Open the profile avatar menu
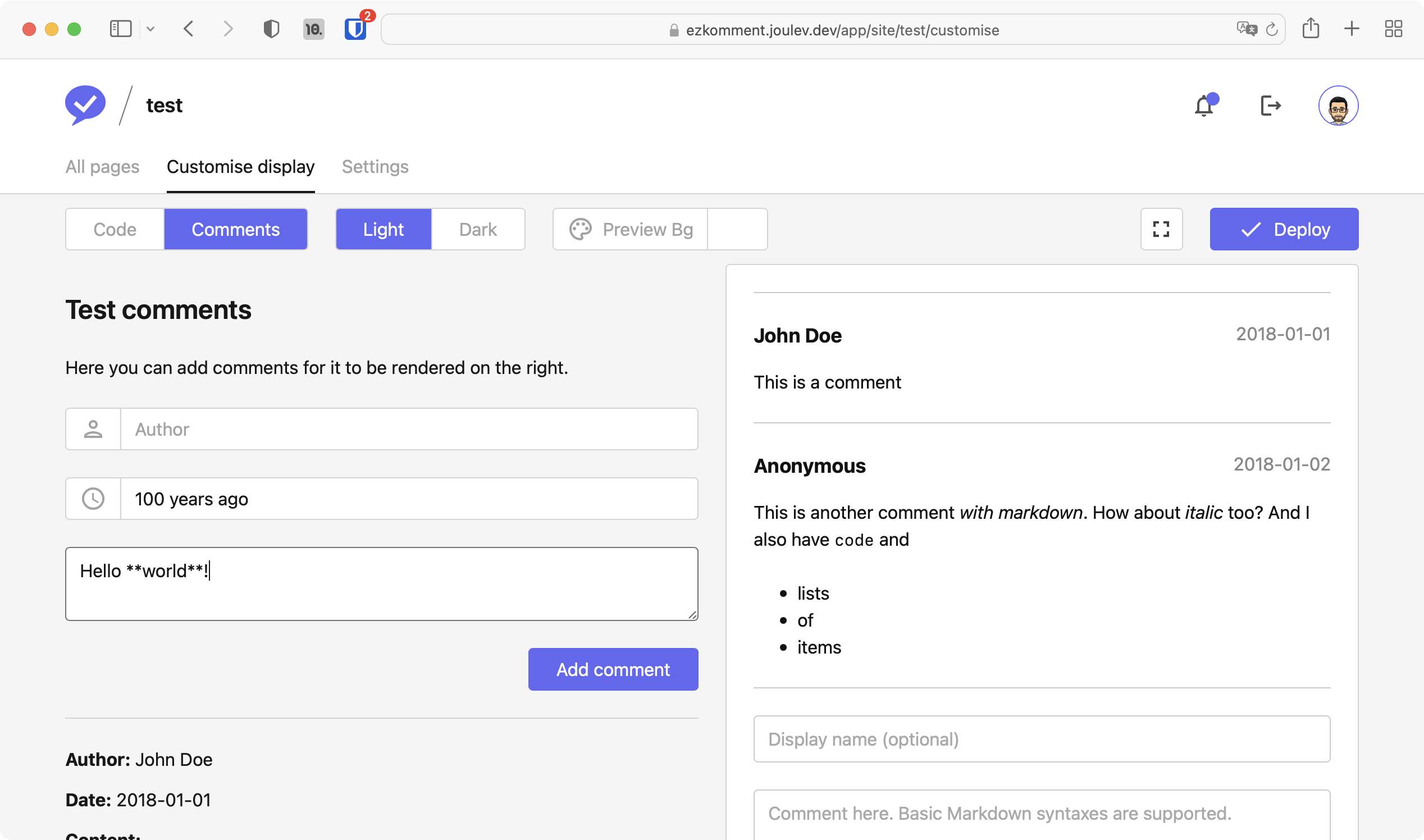Image resolution: width=1424 pixels, height=840 pixels. 1338,106
